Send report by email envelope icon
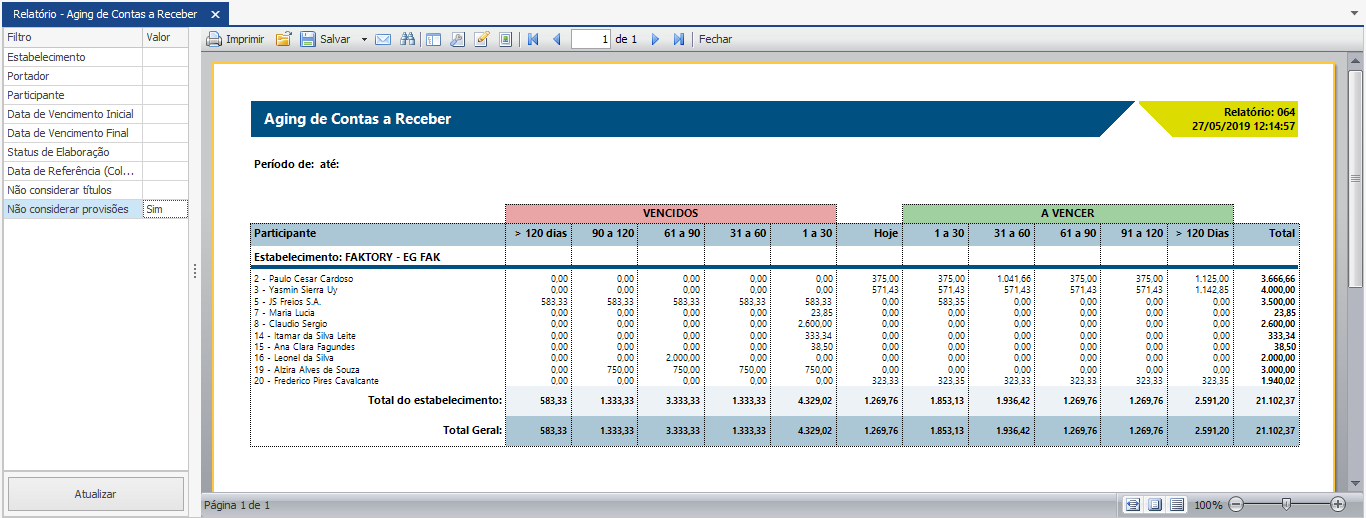1366x518 pixels. tap(383, 39)
